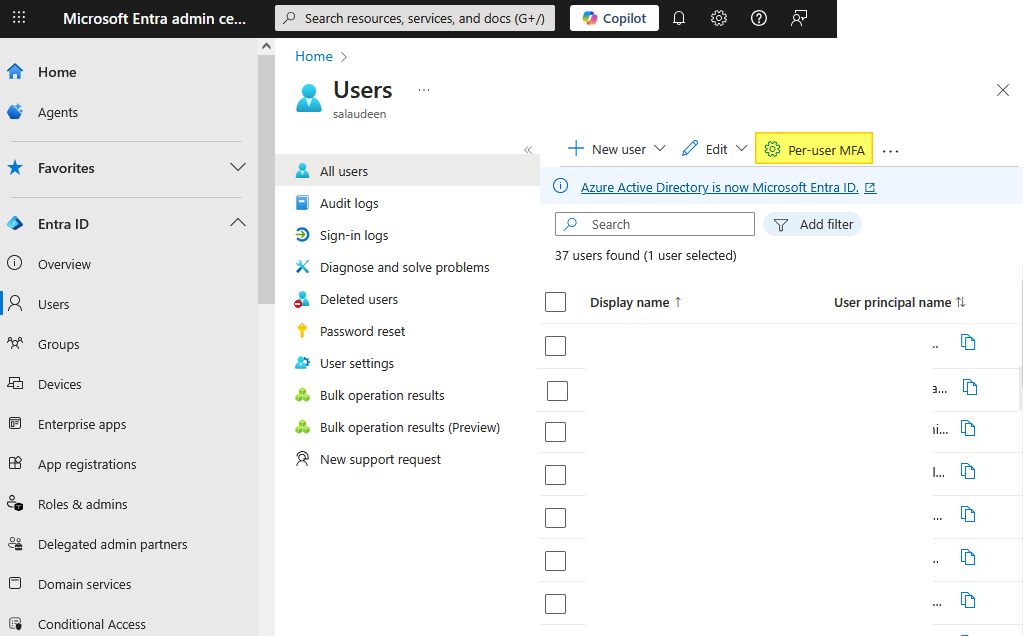Viewport: 1023px width, 636px height.
Task: Open Groups in left navigation
Action: click(x=58, y=344)
